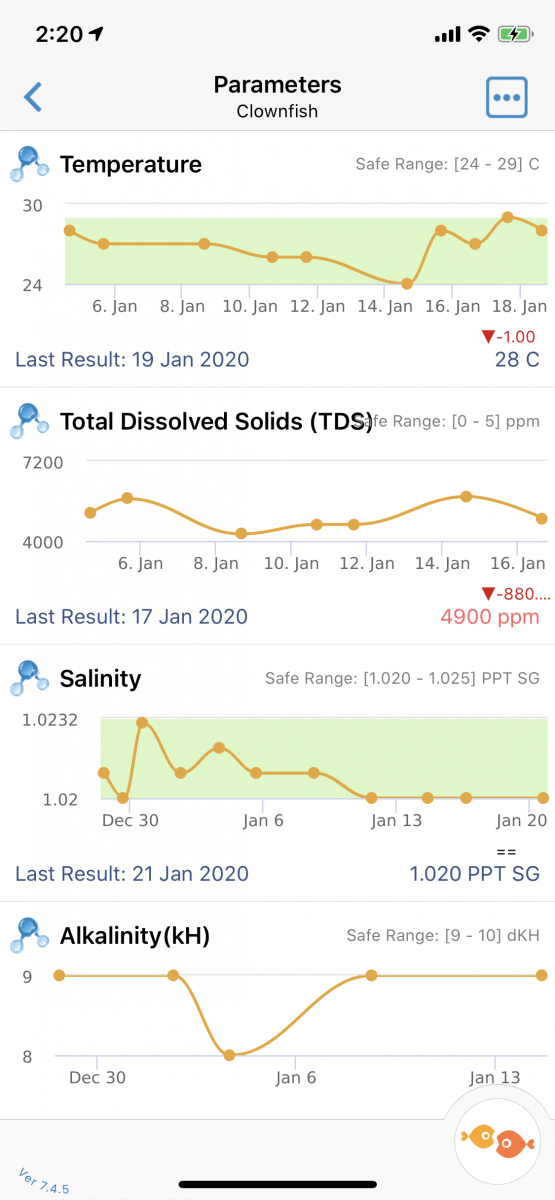Select Last Result: 17 Jan 2020
The image size is (555, 1200).
click(x=131, y=616)
